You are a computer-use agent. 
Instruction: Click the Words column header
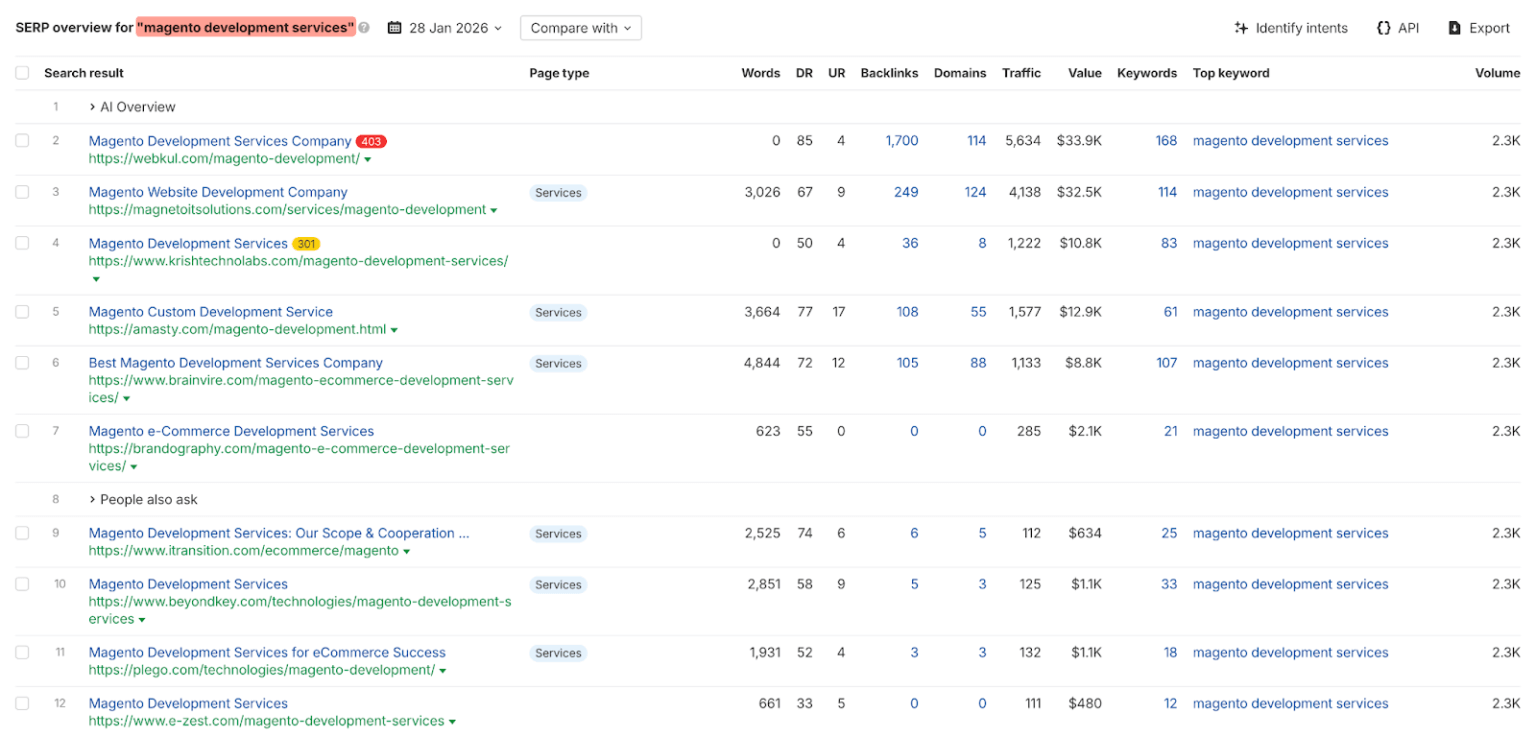[761, 73]
